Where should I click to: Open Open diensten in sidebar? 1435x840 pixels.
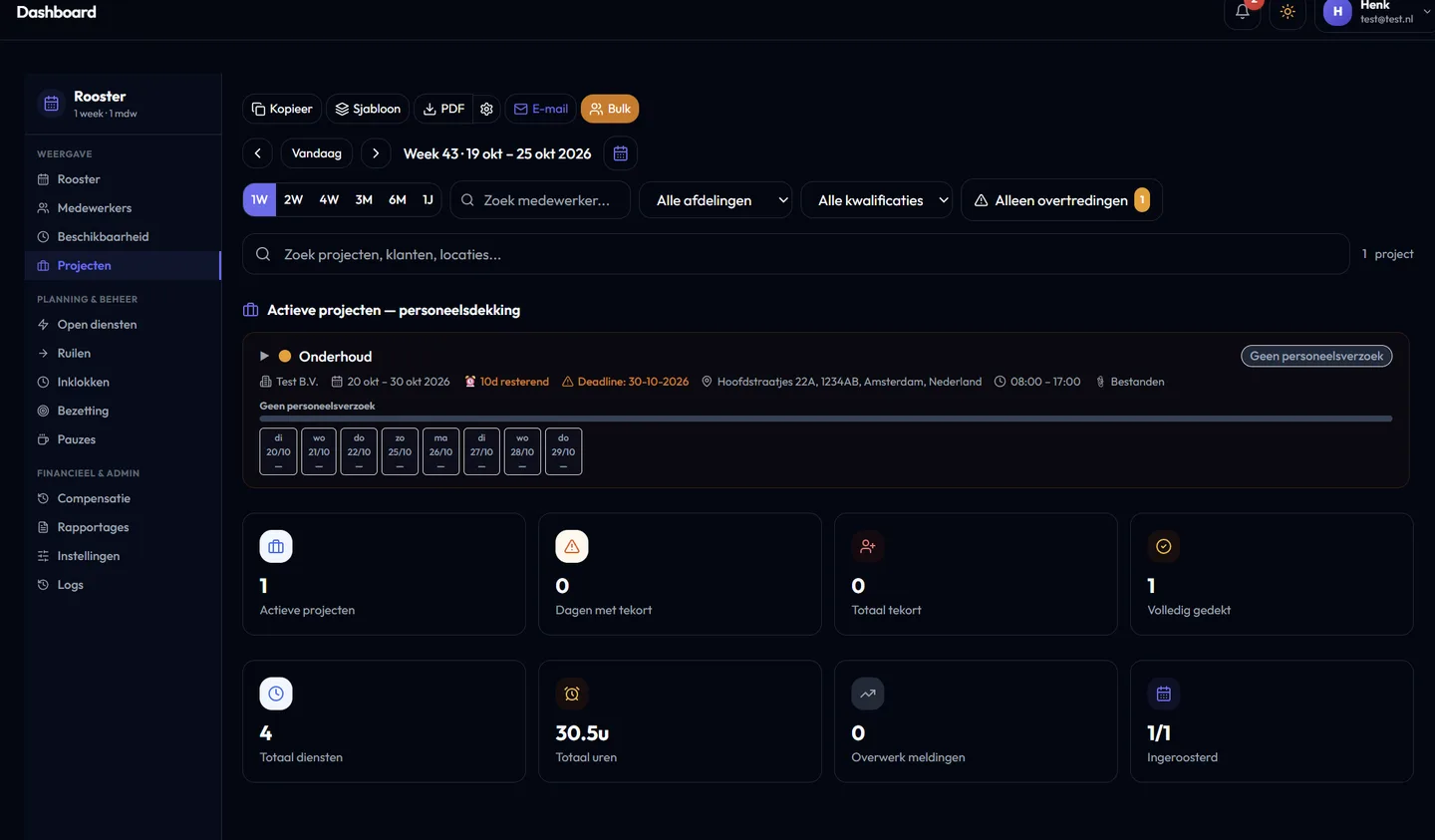(123, 325)
